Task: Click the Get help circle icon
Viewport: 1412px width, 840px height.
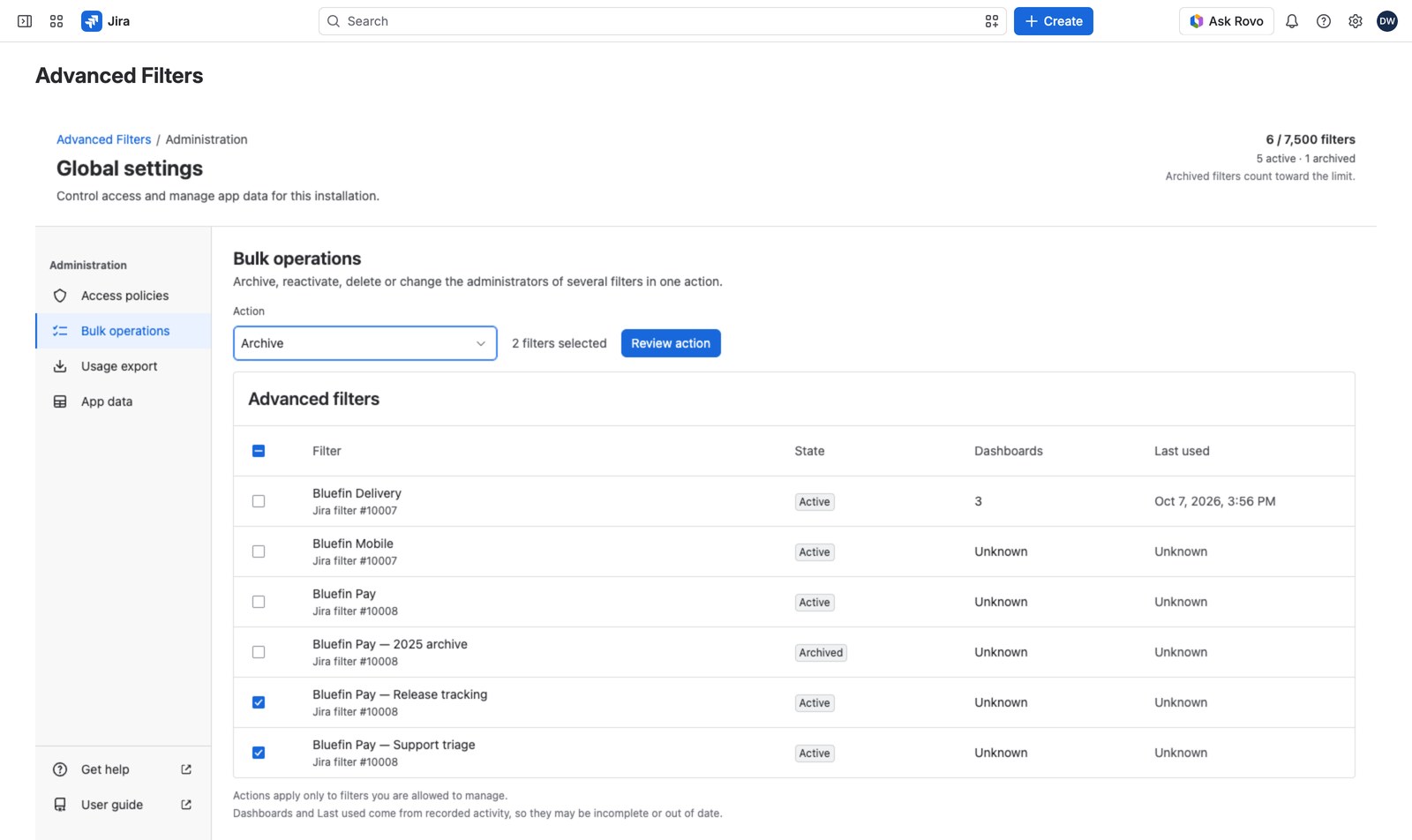Action: click(x=60, y=769)
